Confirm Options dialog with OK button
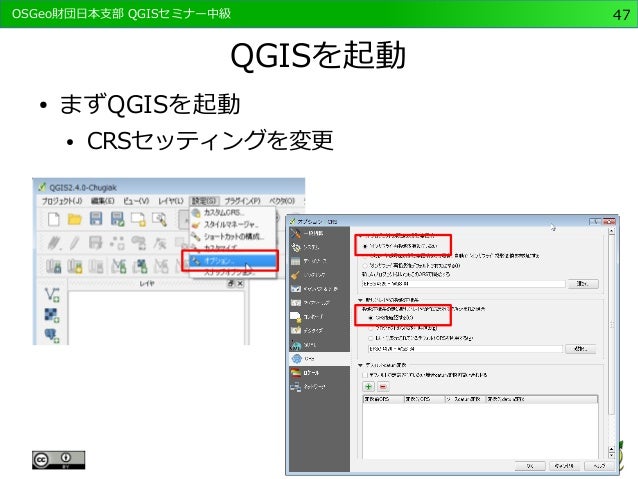This screenshot has width=638, height=479. pyautogui.click(x=530, y=466)
